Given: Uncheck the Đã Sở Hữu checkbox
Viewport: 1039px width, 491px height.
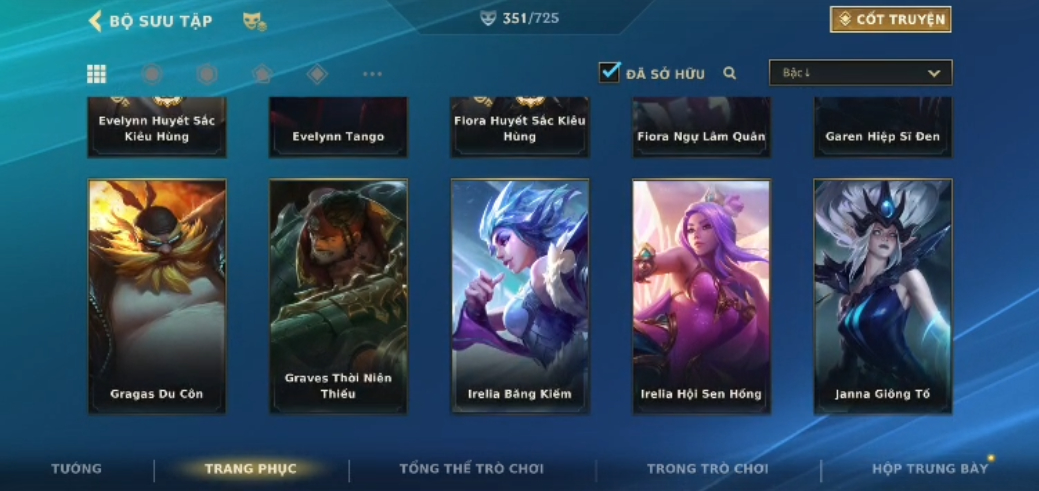Looking at the screenshot, I should point(609,72).
